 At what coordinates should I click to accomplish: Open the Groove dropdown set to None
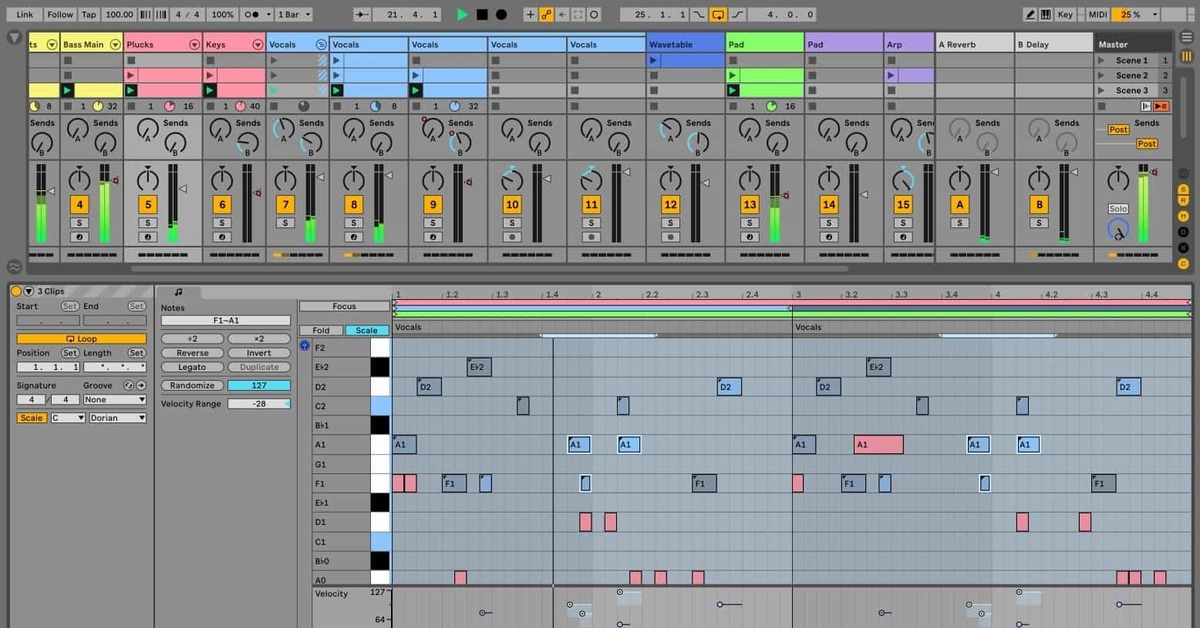click(115, 400)
